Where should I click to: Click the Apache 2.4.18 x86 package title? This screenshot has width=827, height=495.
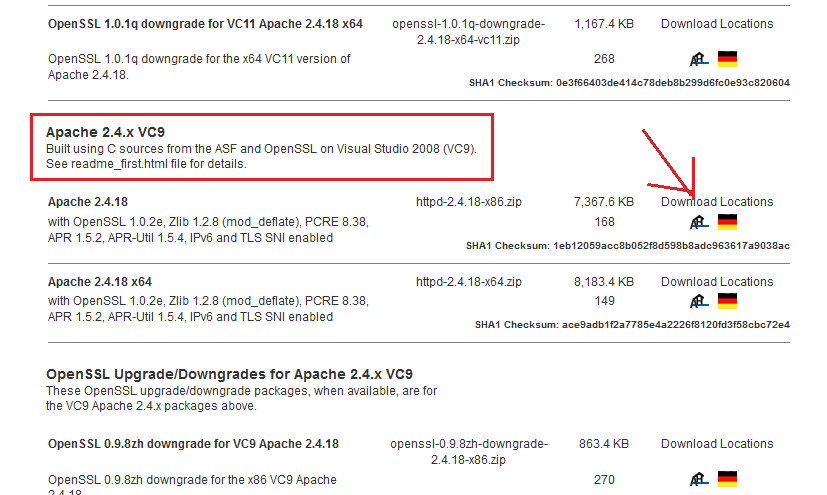(x=88, y=202)
